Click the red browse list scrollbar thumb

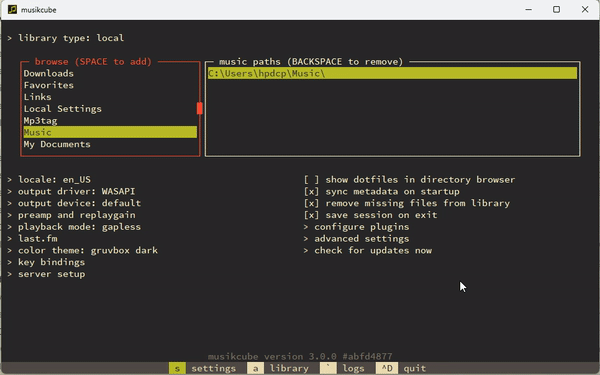(x=199, y=108)
